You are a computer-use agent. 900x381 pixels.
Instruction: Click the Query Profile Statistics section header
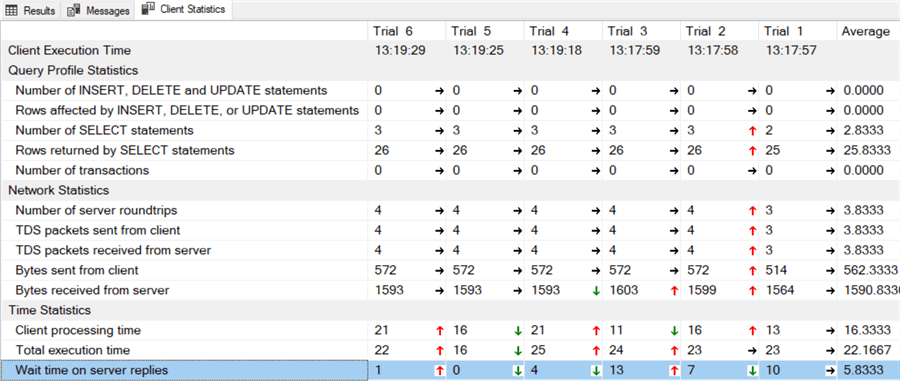[73, 71]
